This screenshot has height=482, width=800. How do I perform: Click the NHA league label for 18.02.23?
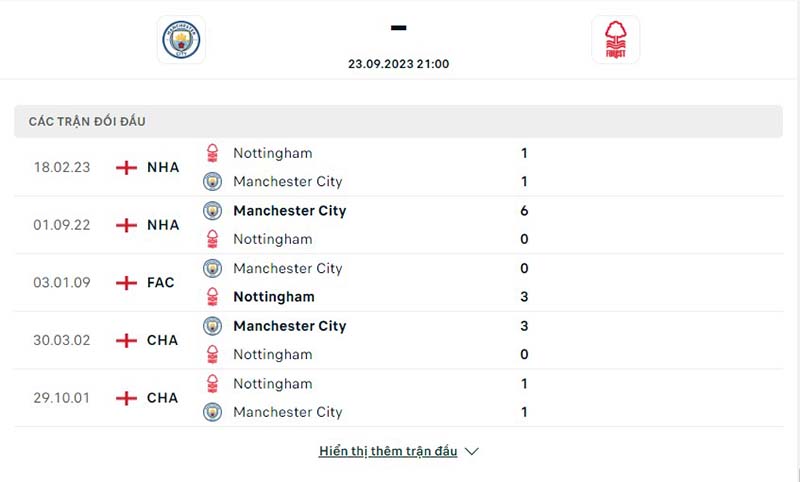pos(163,167)
